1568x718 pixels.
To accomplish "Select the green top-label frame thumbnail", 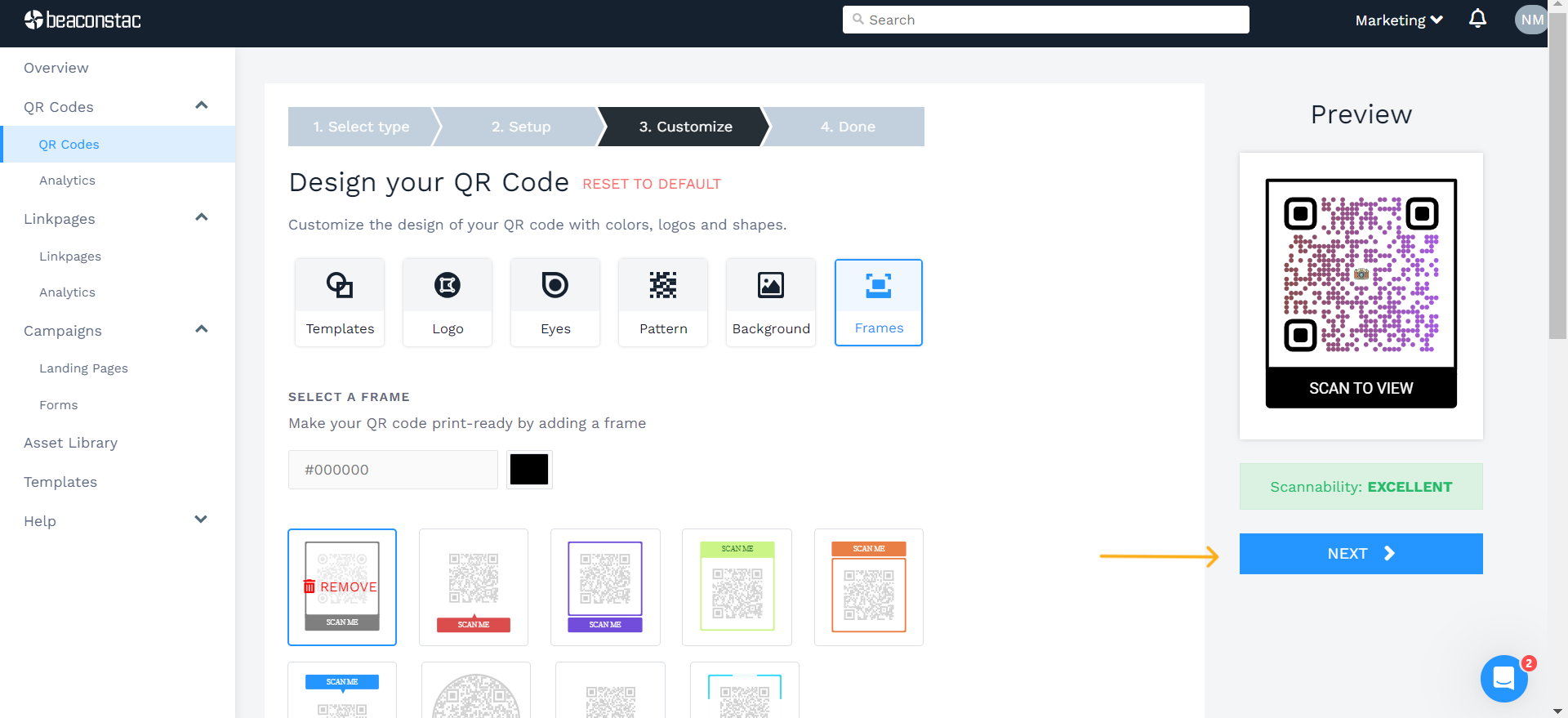I will pyautogui.click(x=737, y=587).
